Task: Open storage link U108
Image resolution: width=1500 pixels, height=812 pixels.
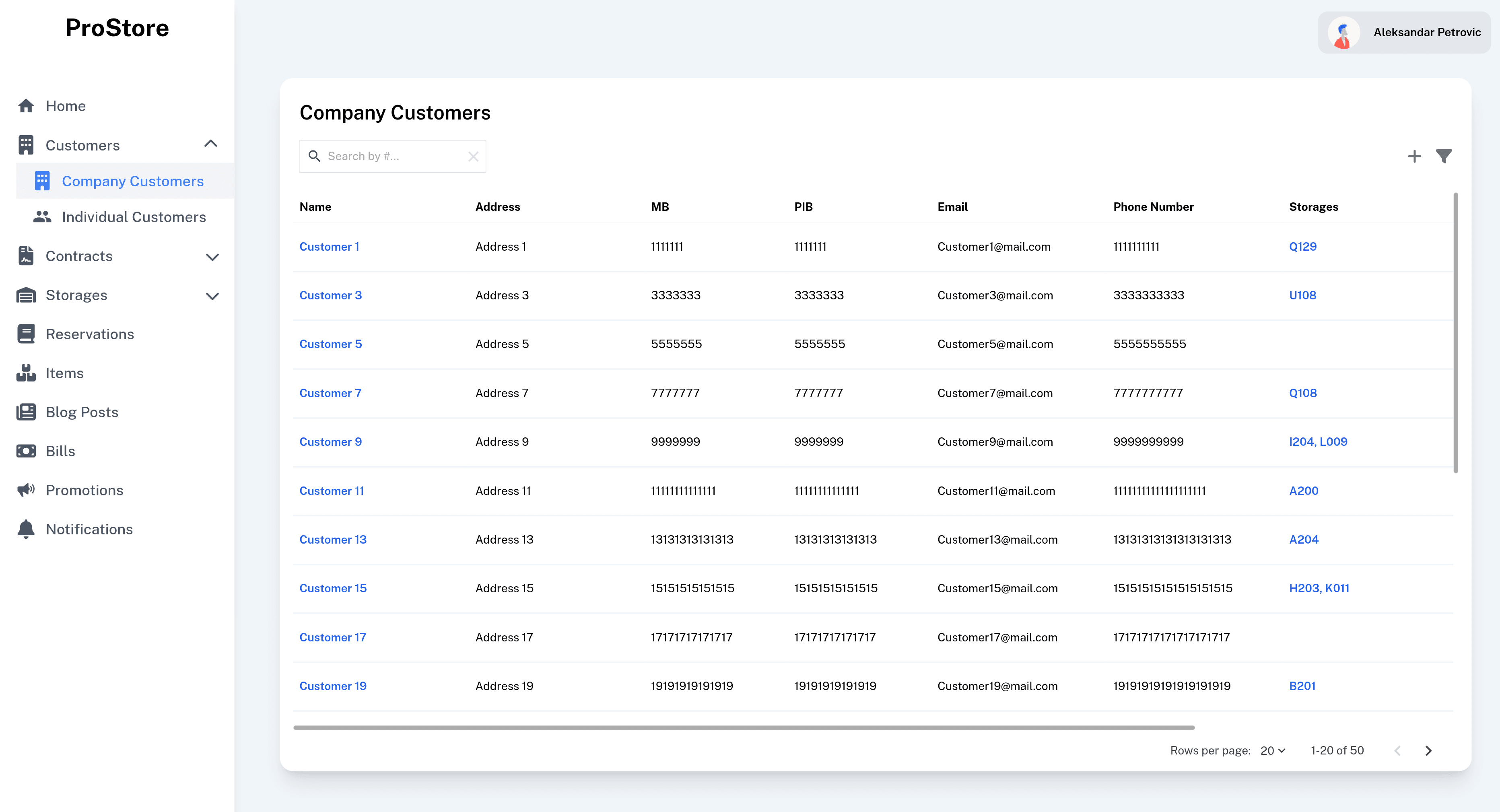Action: pyautogui.click(x=1302, y=295)
